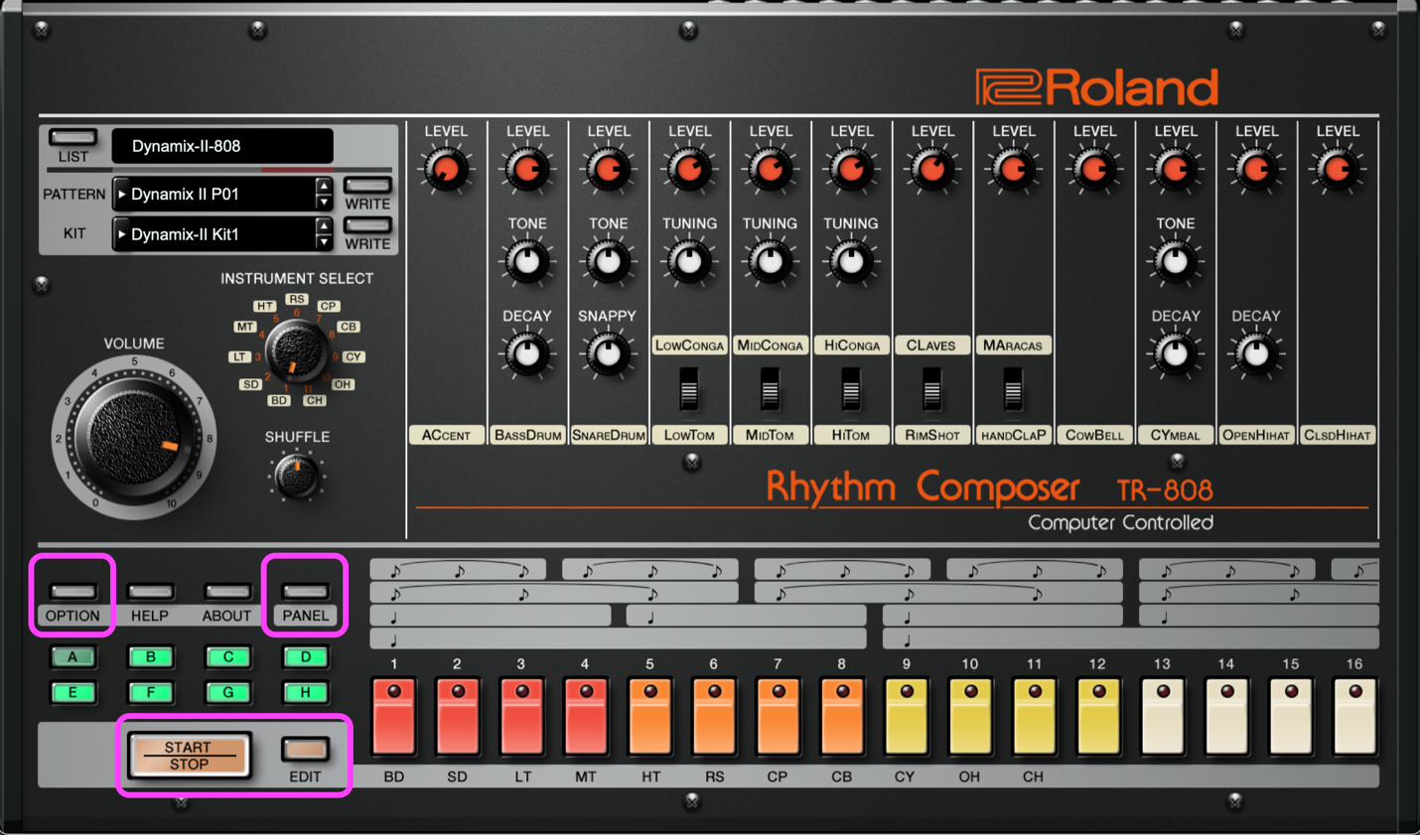Image resolution: width=1420 pixels, height=840 pixels.
Task: Toggle the Maracas/HandClap switch
Action: [x=1013, y=389]
